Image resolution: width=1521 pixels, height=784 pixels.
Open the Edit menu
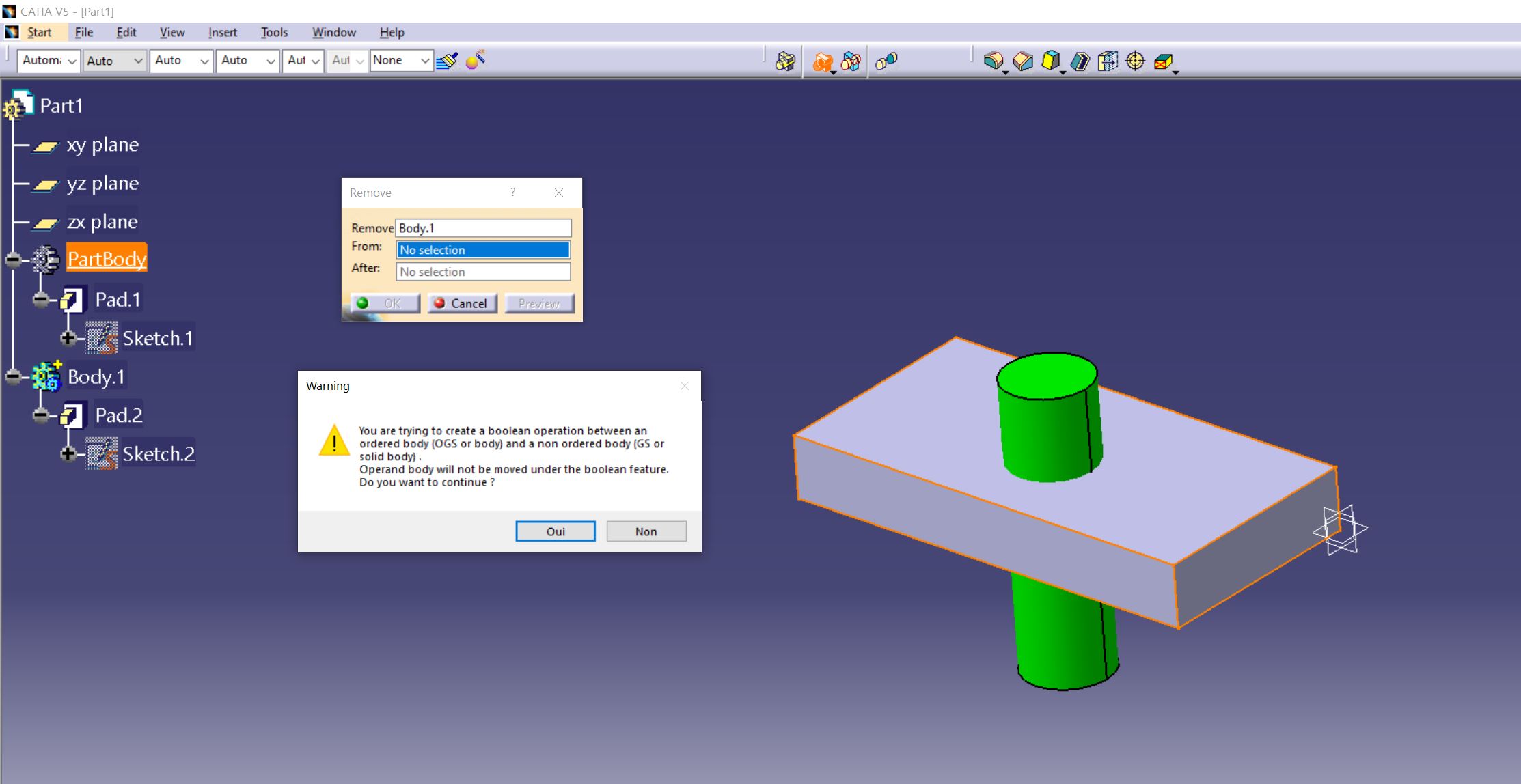coord(126,32)
